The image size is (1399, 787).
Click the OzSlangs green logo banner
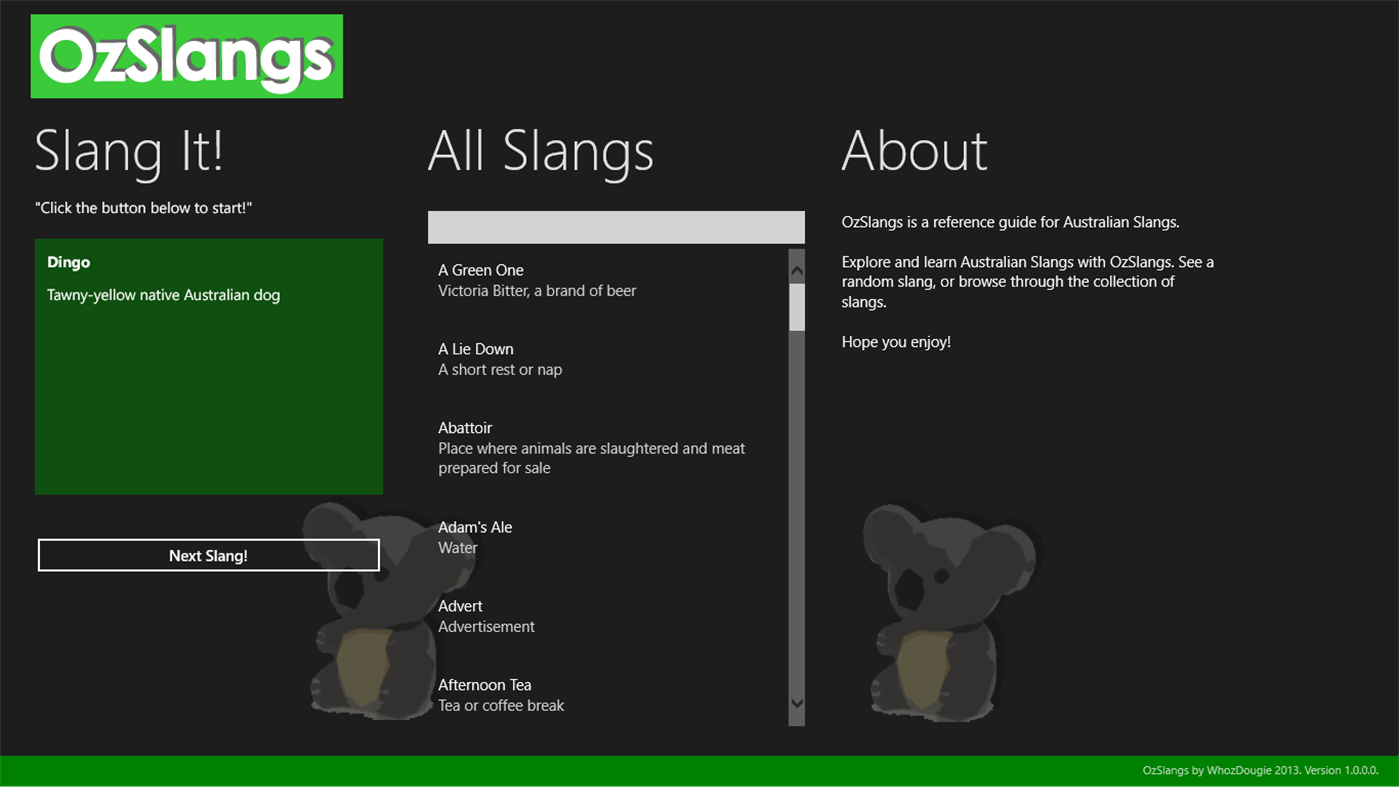(x=186, y=55)
